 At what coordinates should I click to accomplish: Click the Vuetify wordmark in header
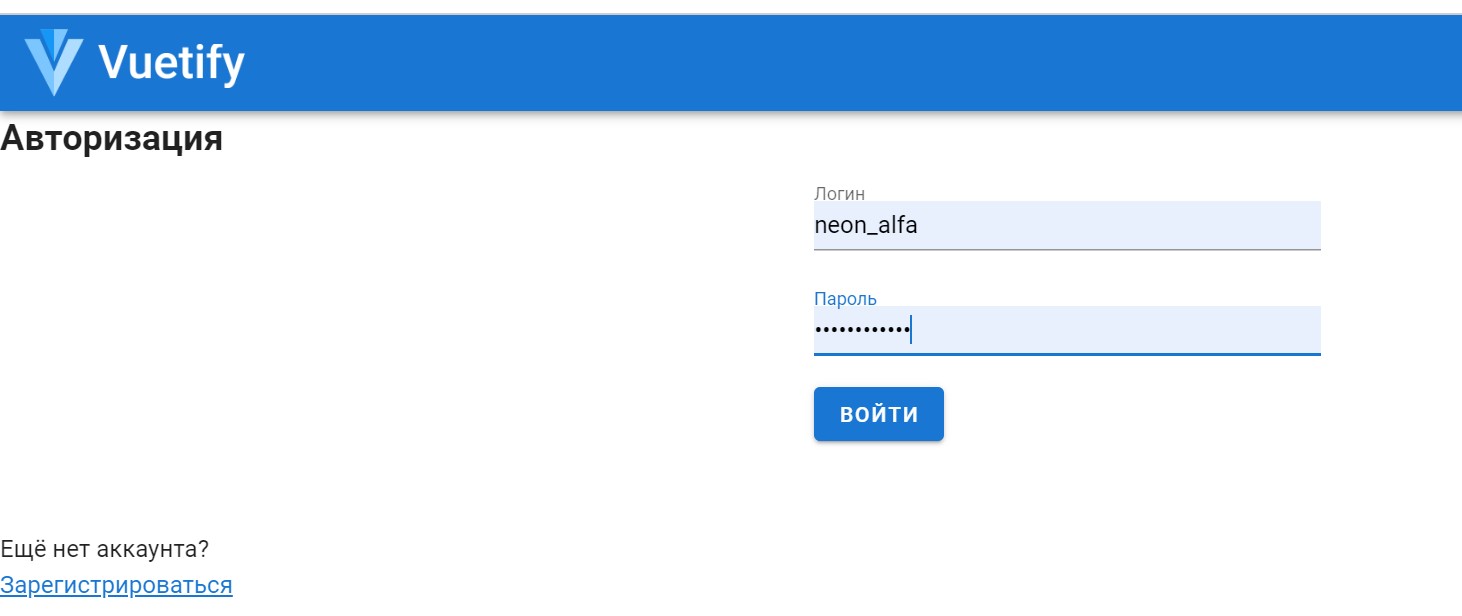[x=171, y=63]
